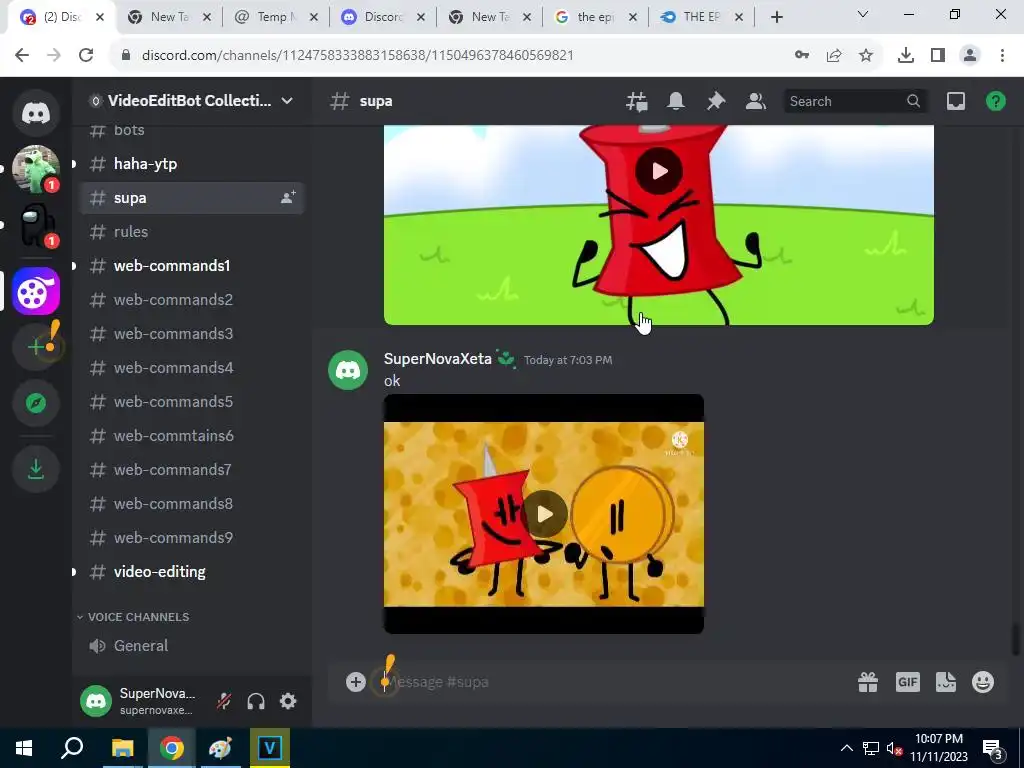Open SuperNova user panel avatar
The width and height of the screenshot is (1024, 768).
tap(96, 701)
